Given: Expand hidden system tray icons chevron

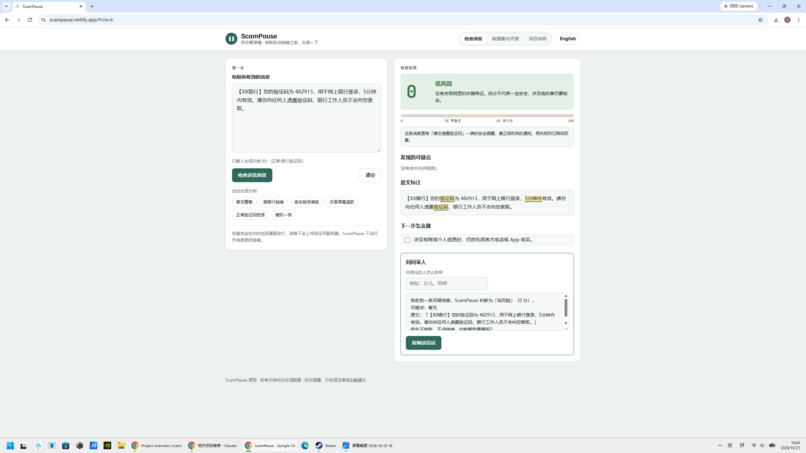Looking at the screenshot, I should [720, 445].
